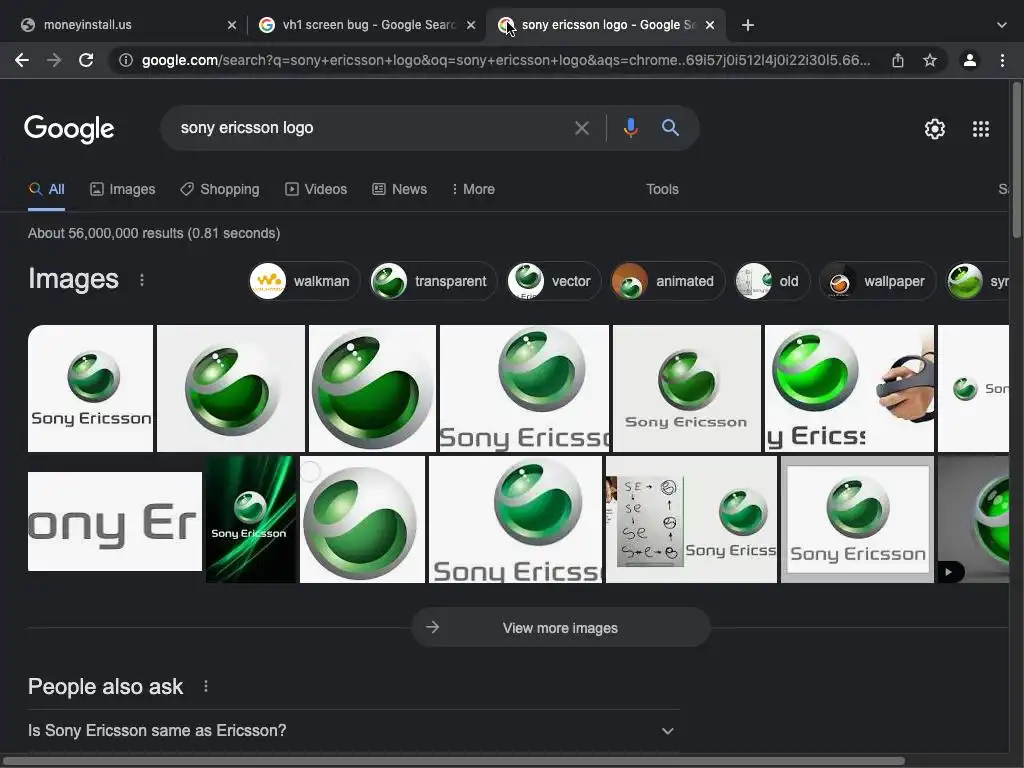Open the Chrome profile icon
This screenshot has width=1024, height=768.
(970, 60)
